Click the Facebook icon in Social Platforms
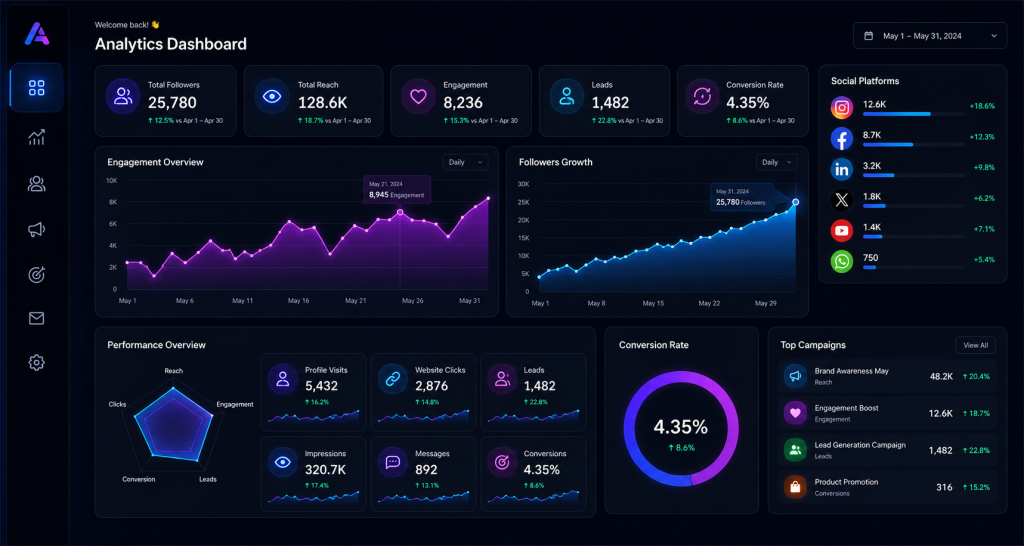1024x546 pixels. click(842, 138)
